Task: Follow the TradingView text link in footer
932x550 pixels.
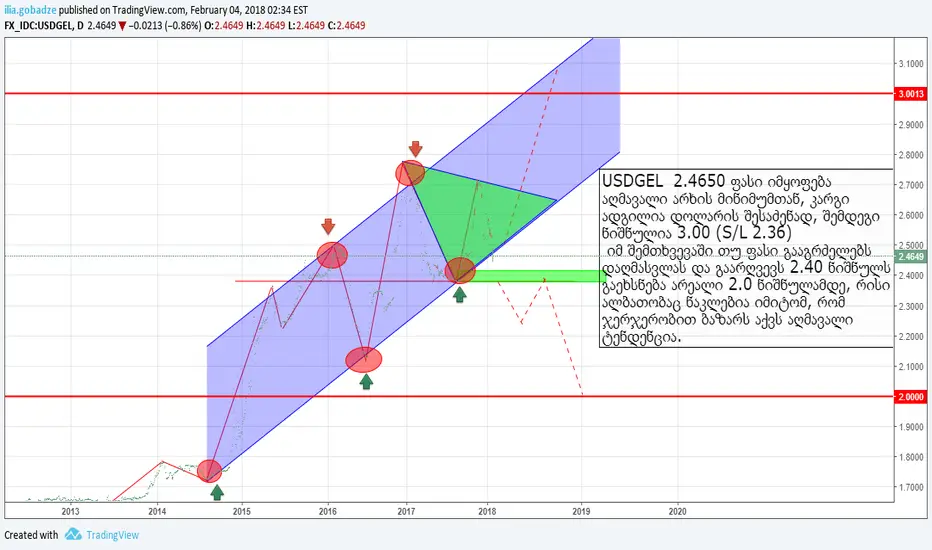Action: point(112,535)
